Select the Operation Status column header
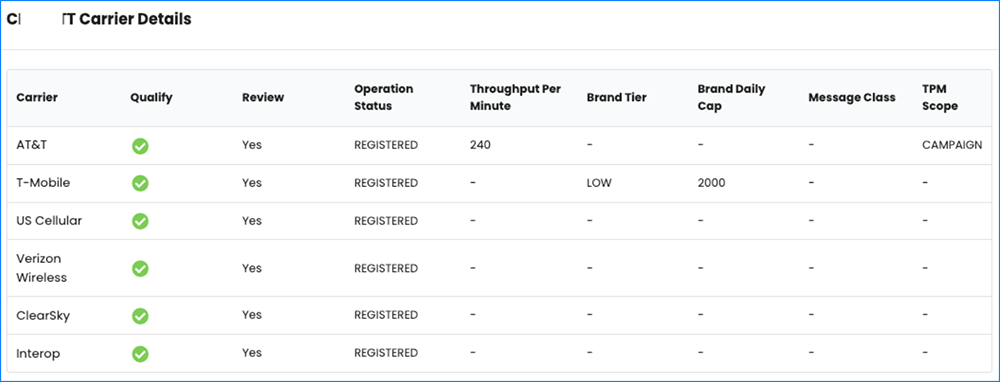This screenshot has width=1000, height=382. [x=384, y=98]
